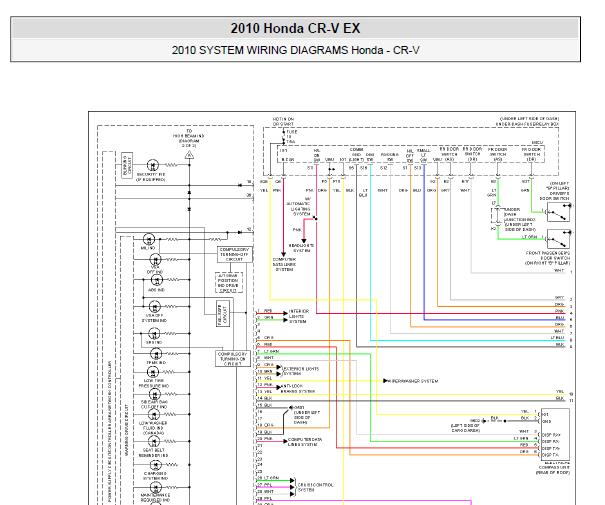Click the 'EXTERIOR LIGHTS SYSTEM' label
The height and width of the screenshot is (505, 605).
301,371
